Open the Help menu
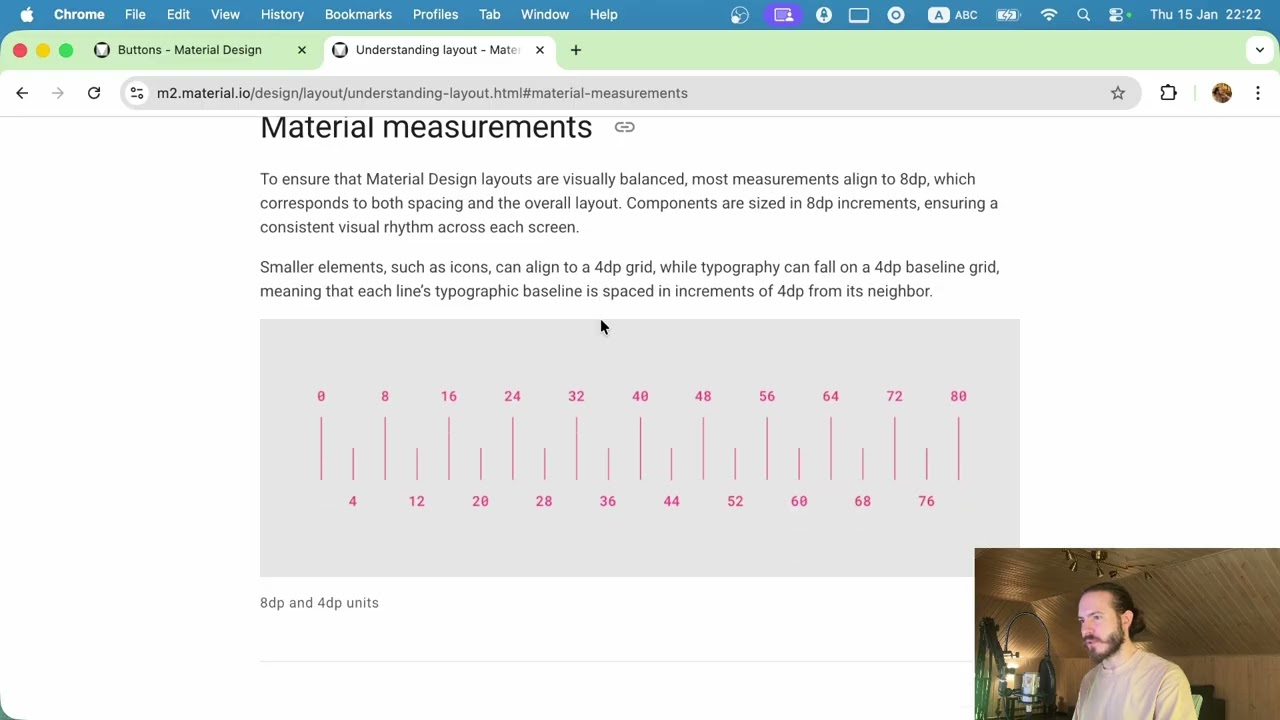 pos(603,14)
